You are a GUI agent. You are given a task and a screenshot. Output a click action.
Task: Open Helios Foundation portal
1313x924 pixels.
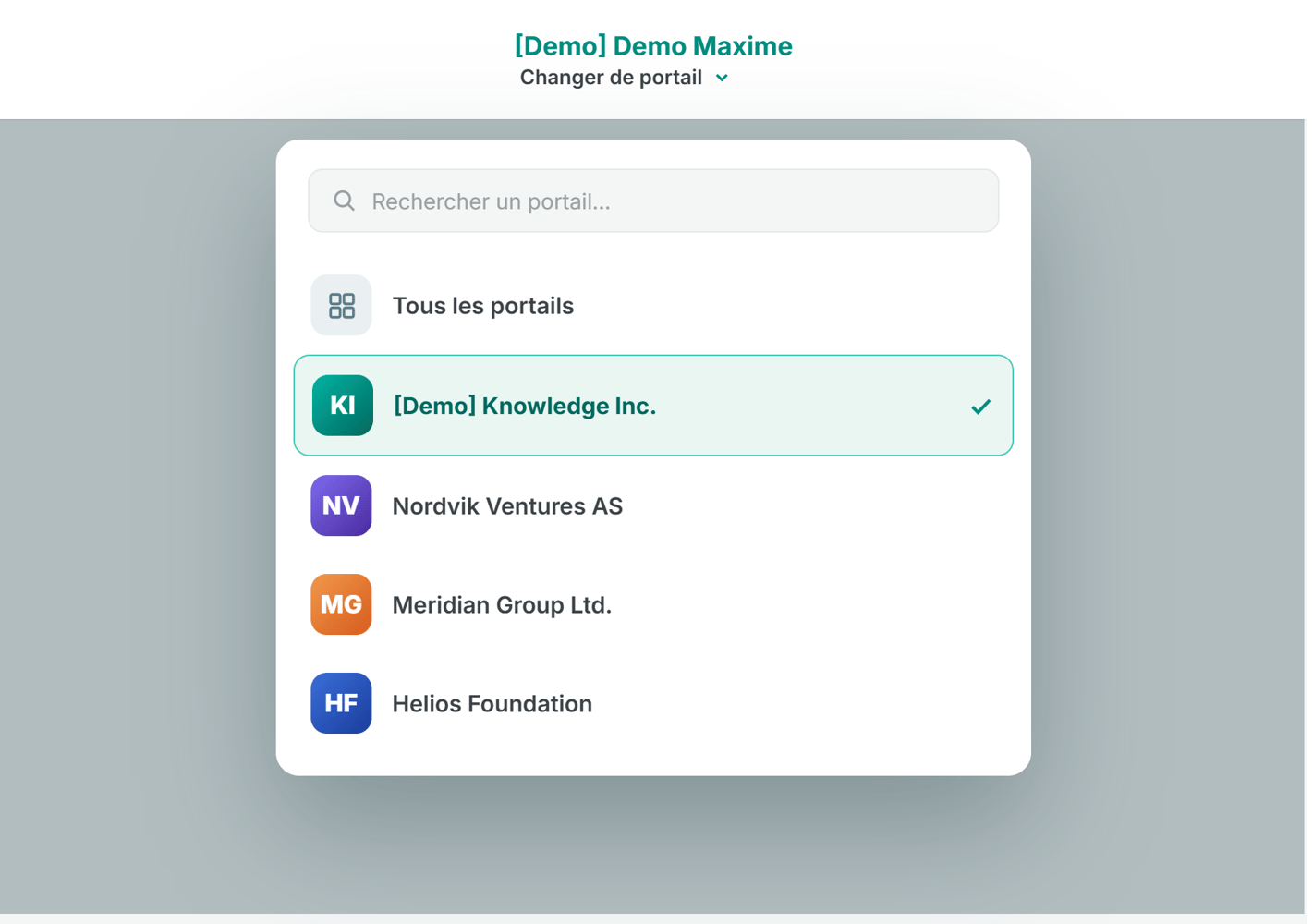[x=653, y=703]
